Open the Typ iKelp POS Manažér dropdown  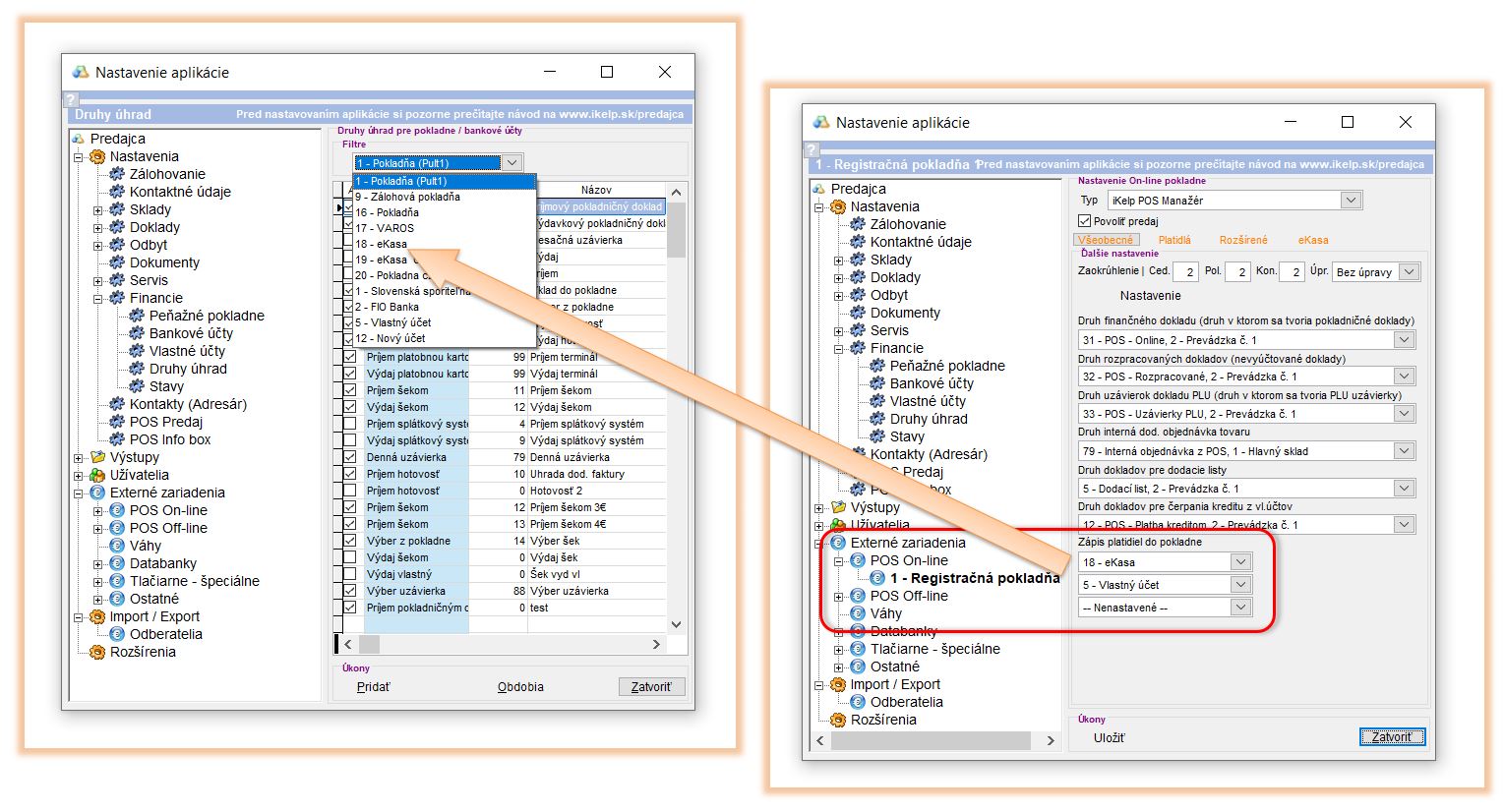pyautogui.click(x=1351, y=201)
